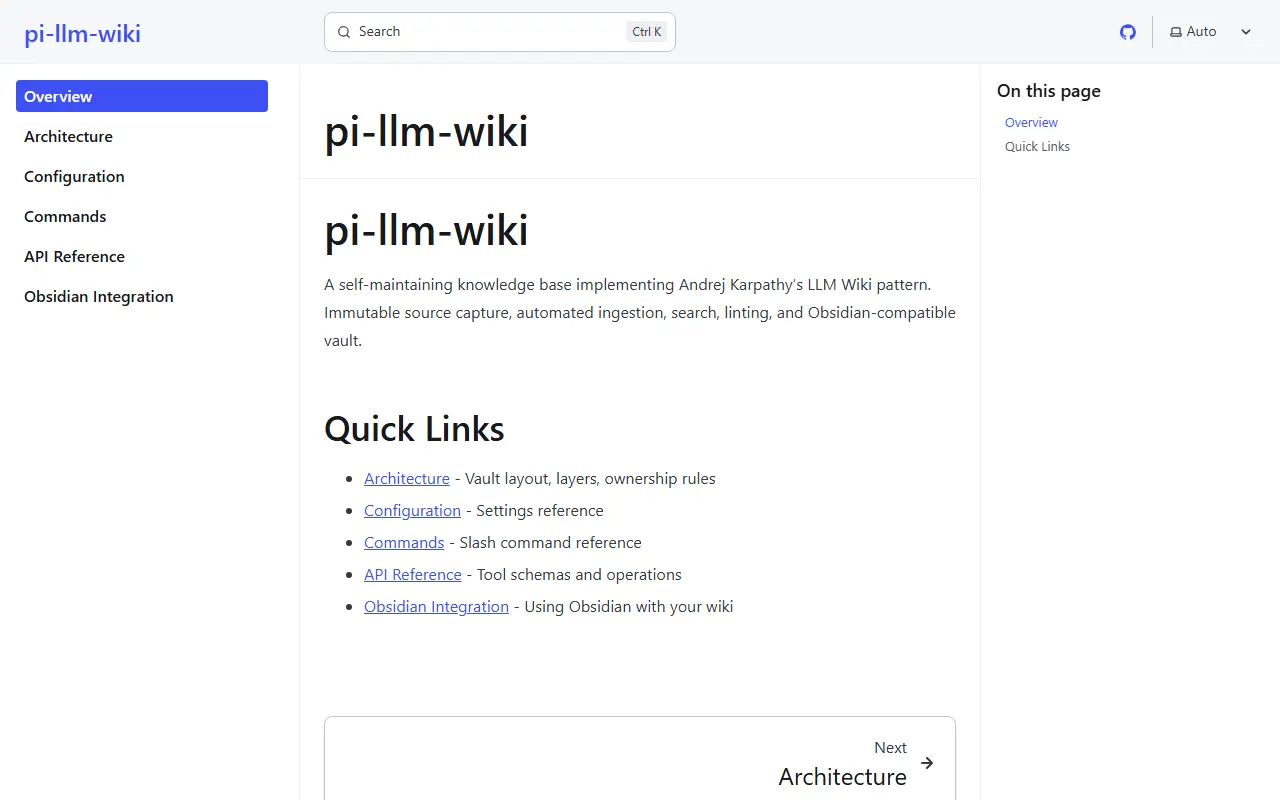Follow the API Reference quick link
The height and width of the screenshot is (800, 1280).
[x=413, y=574]
